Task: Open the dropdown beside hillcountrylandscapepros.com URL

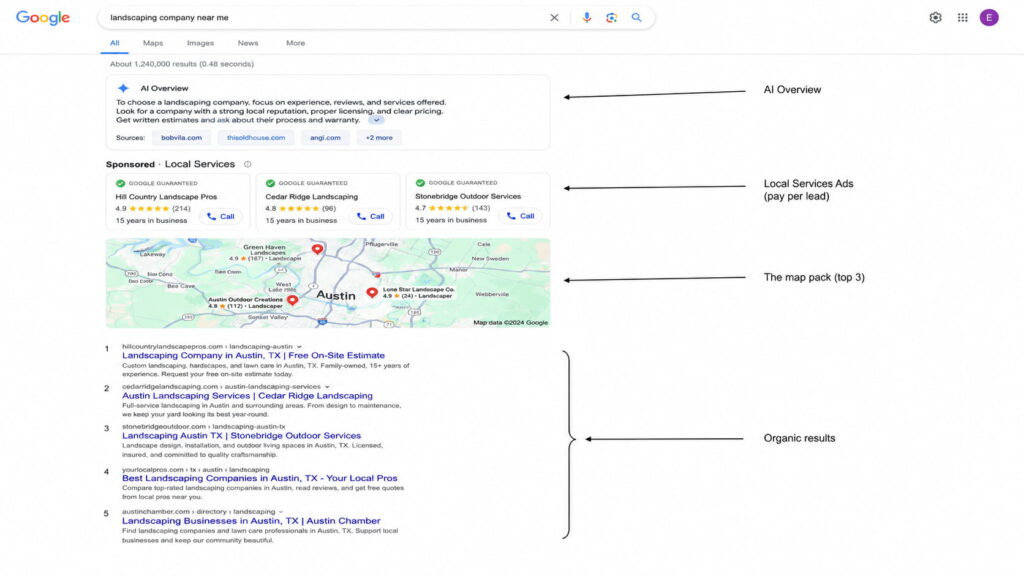Action: 299,347
